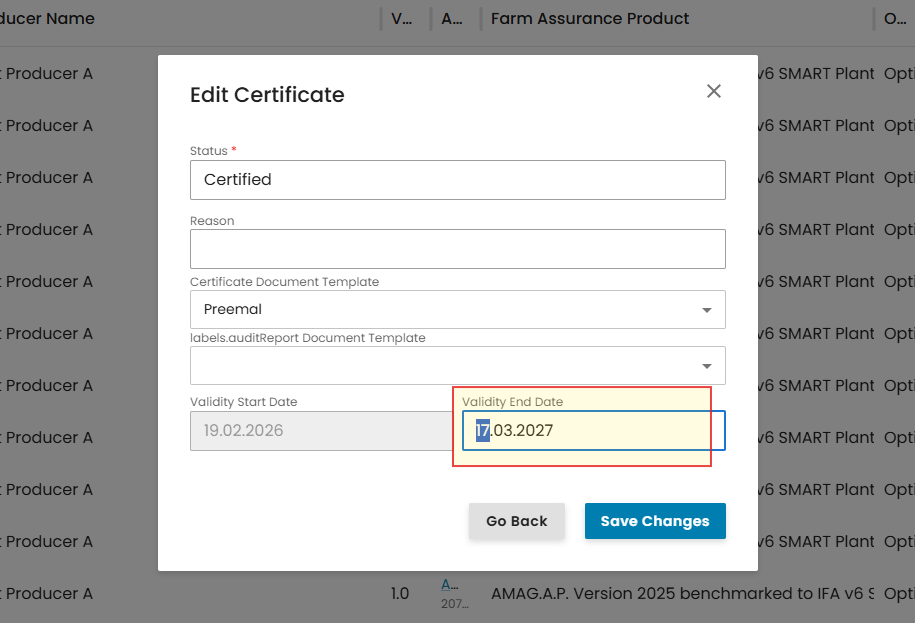
Task: Open the "A..." link in bottom row
Action: [x=451, y=585]
